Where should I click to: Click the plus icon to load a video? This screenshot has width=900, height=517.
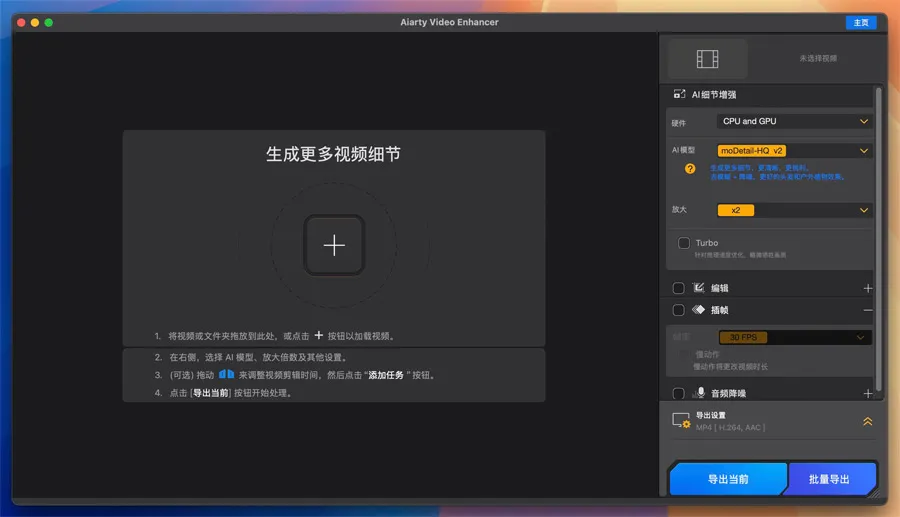334,245
